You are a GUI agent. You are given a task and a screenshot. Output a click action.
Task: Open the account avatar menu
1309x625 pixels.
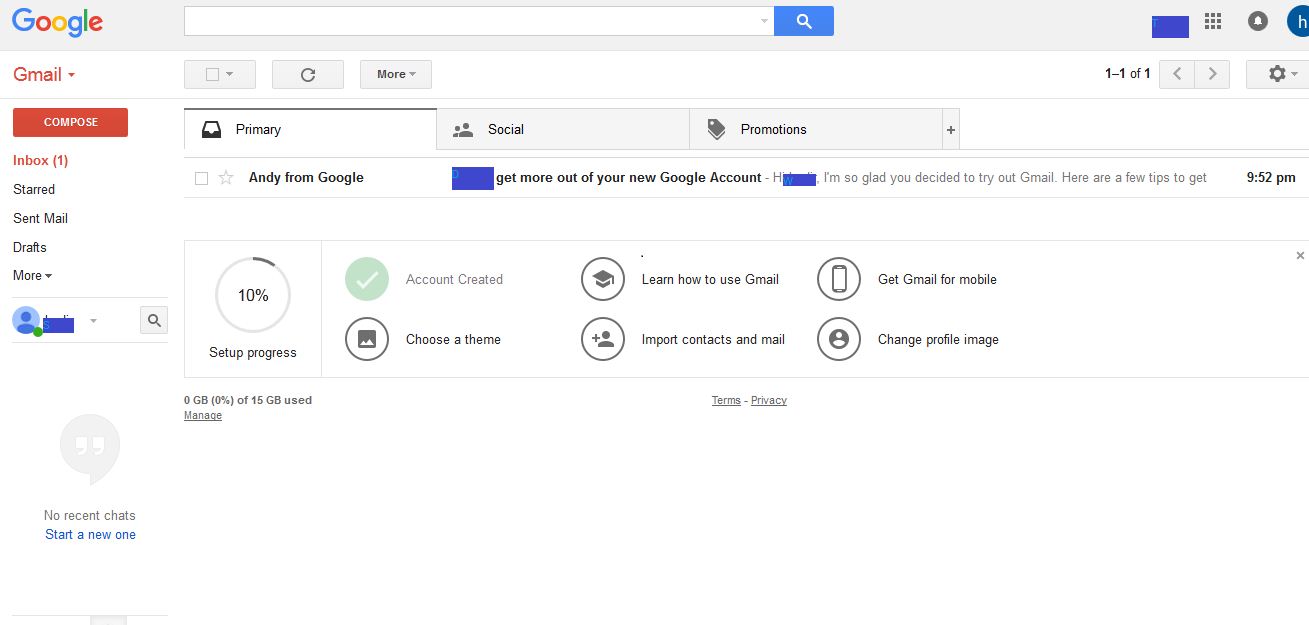[x=1298, y=21]
